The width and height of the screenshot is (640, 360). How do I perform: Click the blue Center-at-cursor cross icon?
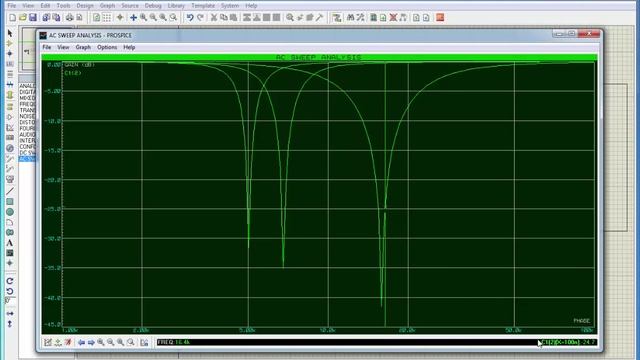tap(133, 18)
